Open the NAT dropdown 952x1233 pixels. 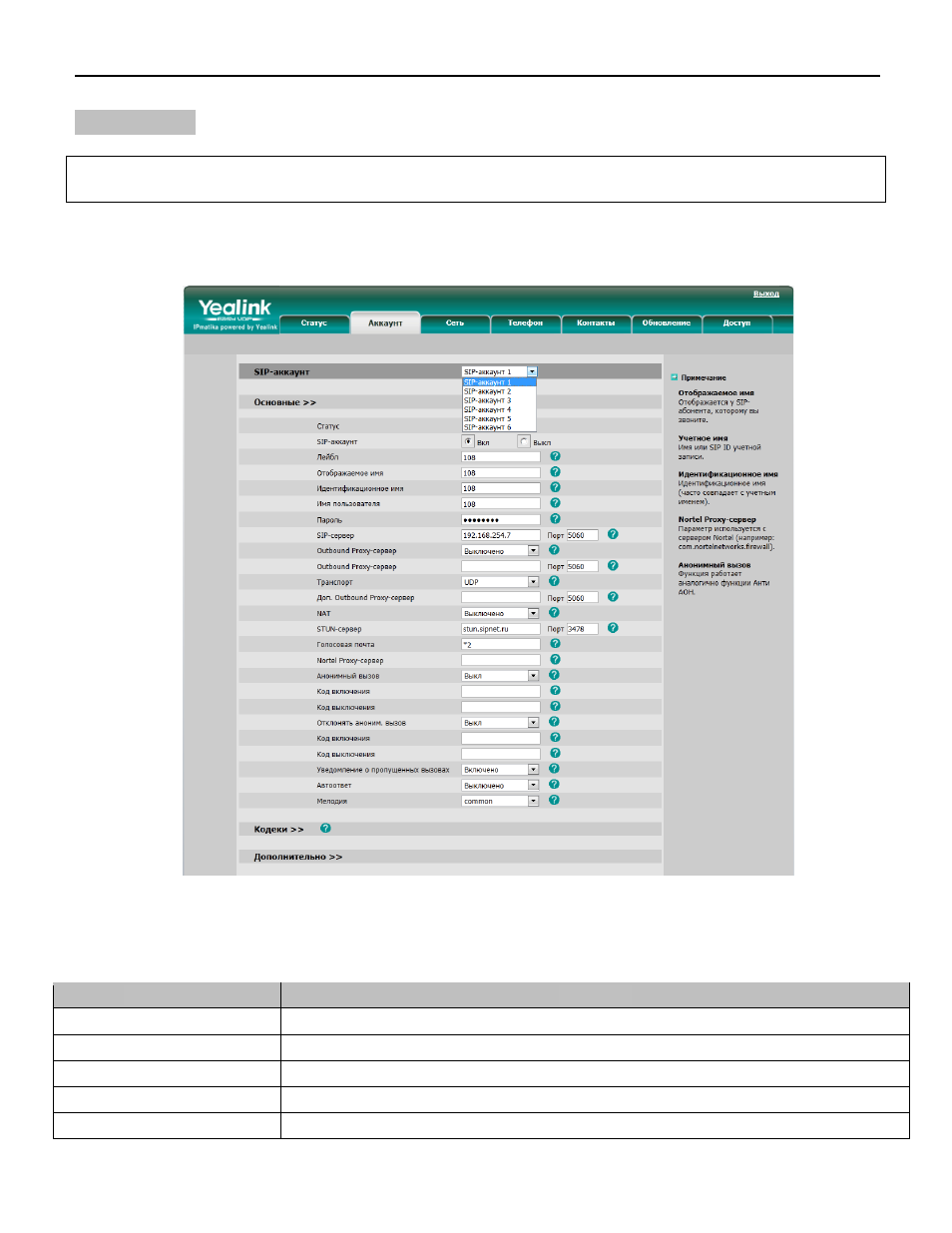(500, 613)
